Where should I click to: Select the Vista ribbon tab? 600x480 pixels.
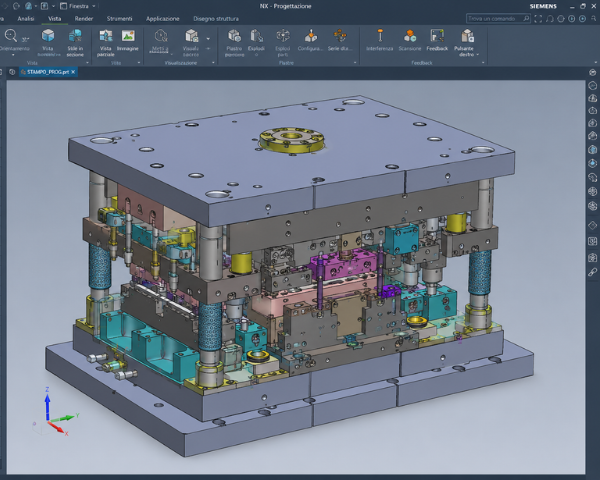54,19
